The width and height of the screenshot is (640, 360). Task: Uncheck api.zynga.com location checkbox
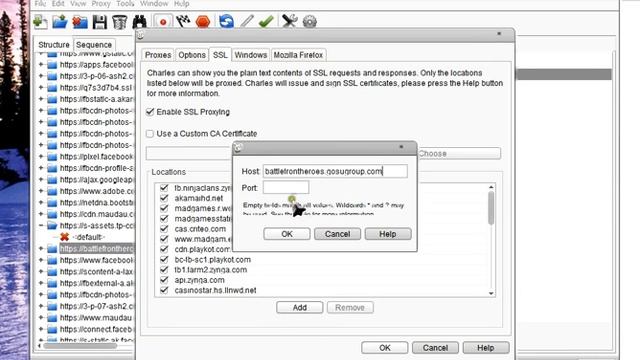pyautogui.click(x=164, y=280)
